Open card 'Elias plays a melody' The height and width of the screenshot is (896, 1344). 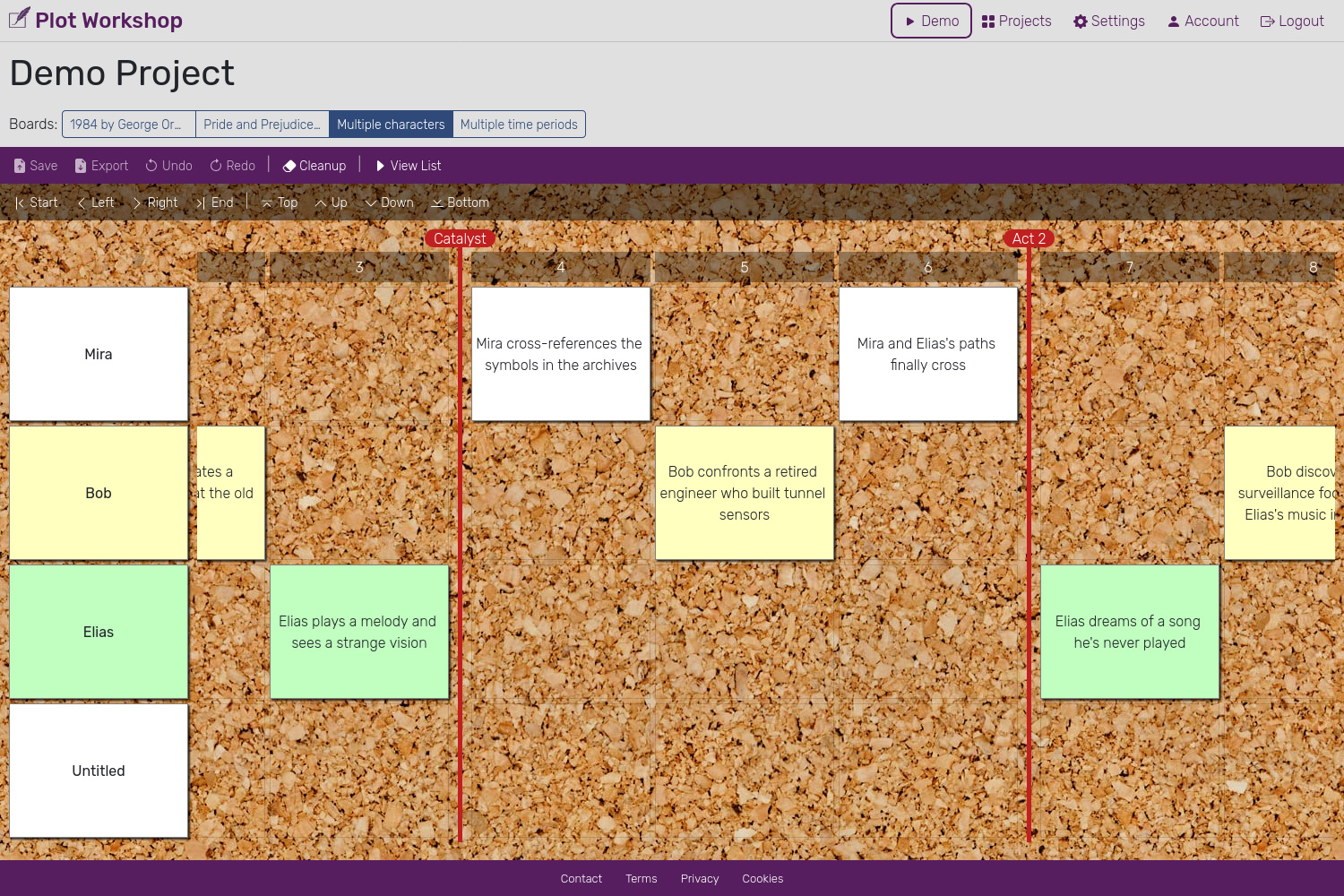359,632
